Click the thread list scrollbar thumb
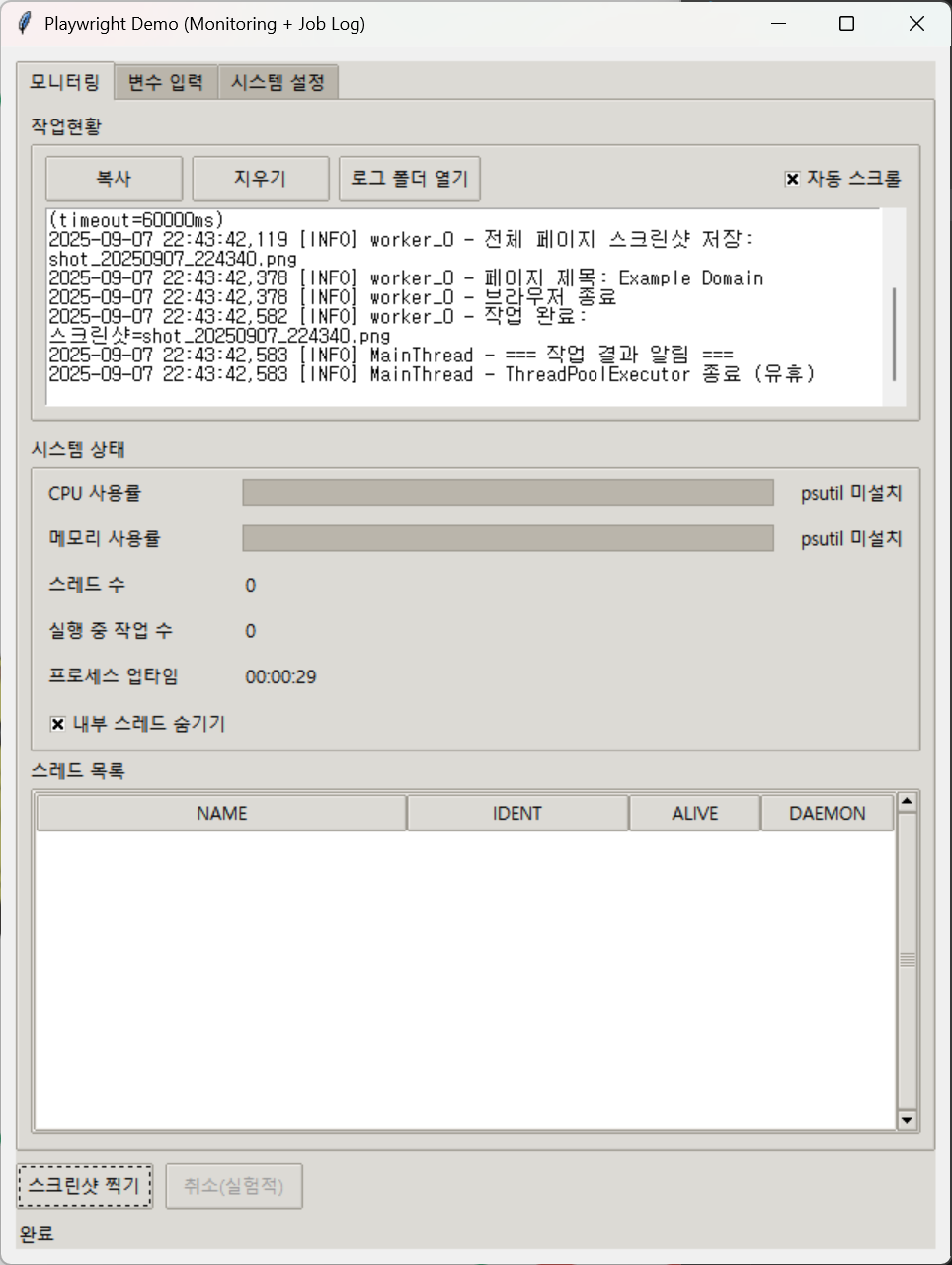 [x=907, y=959]
